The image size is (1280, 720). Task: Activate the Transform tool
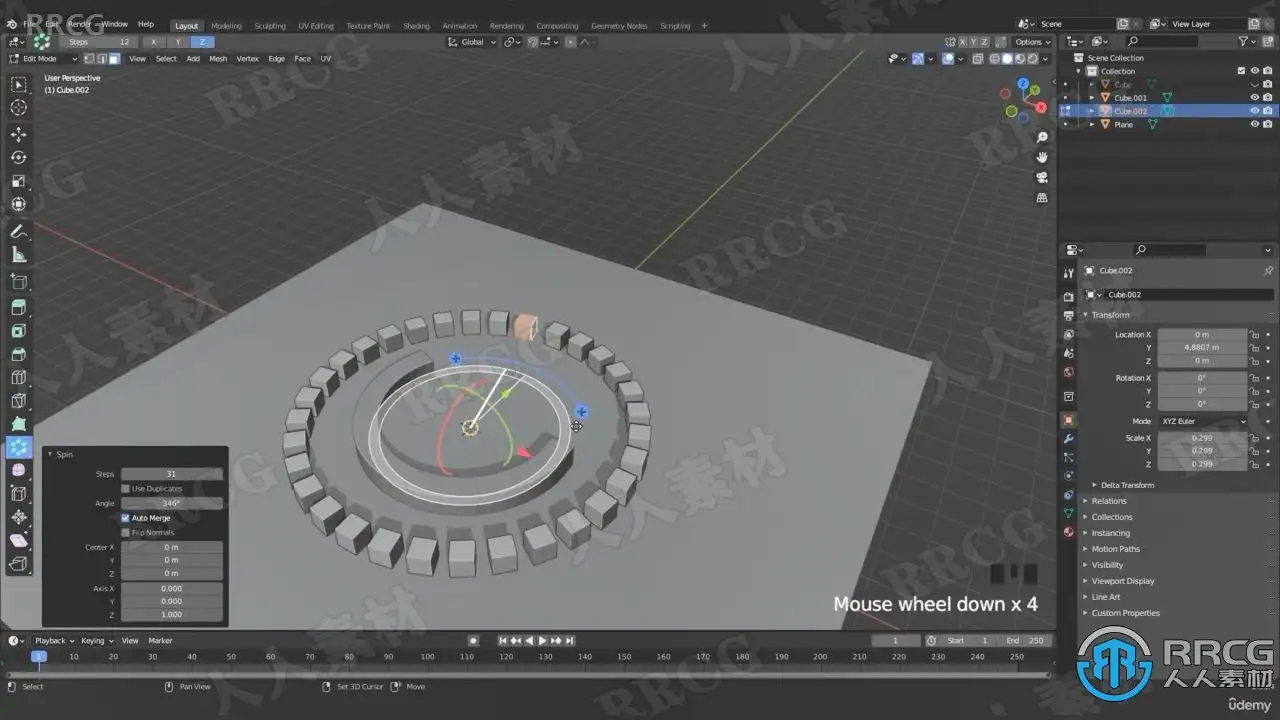click(18, 204)
